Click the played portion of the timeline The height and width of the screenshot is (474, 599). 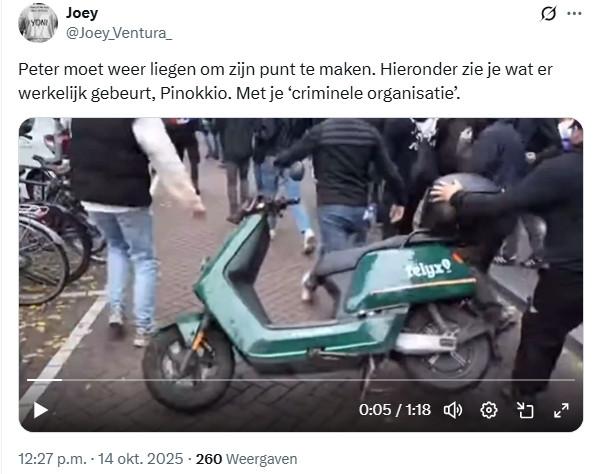pos(44,380)
